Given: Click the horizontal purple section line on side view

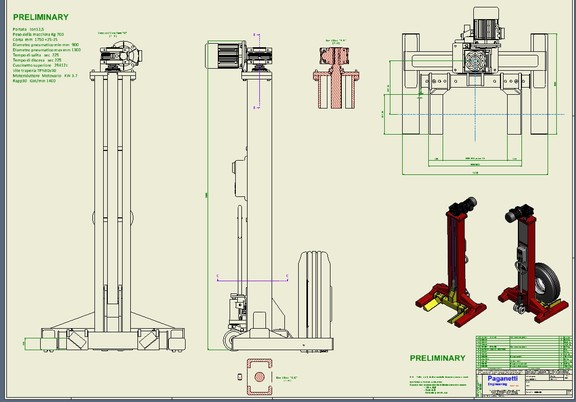Looking at the screenshot, I should (252, 280).
